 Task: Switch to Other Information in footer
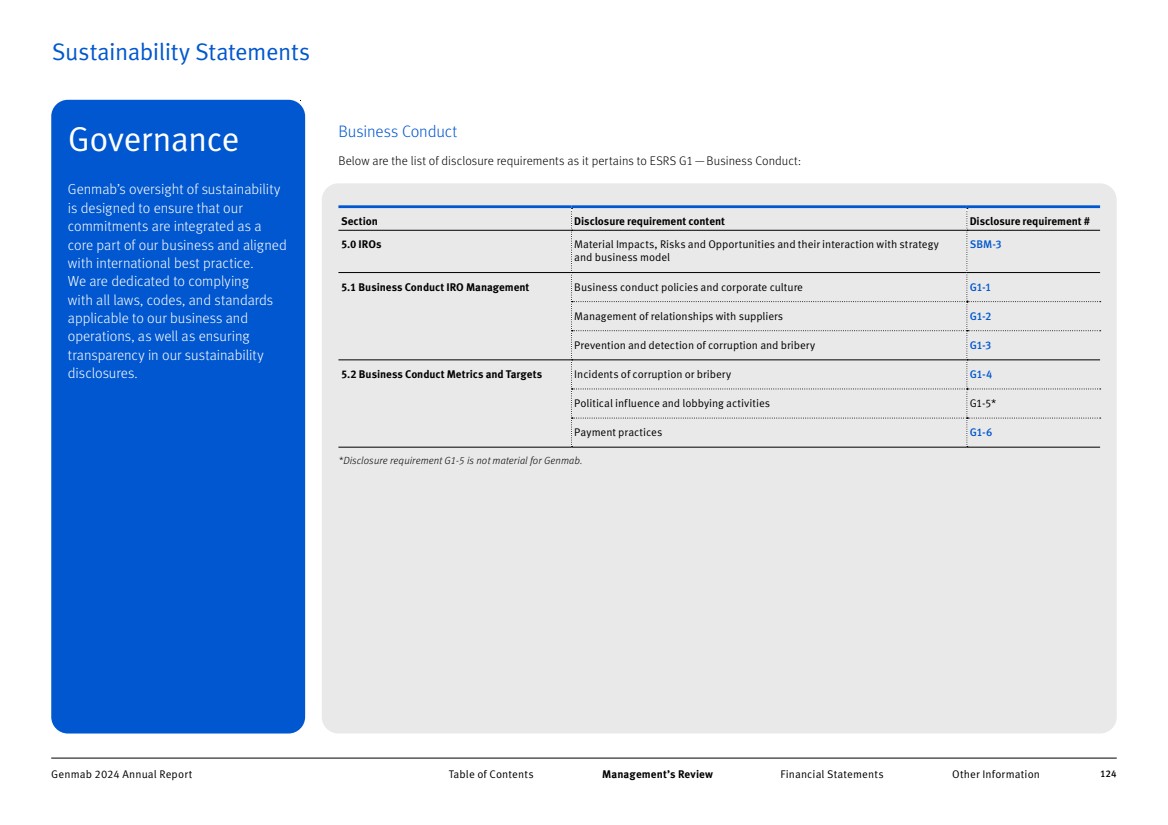tap(995, 775)
